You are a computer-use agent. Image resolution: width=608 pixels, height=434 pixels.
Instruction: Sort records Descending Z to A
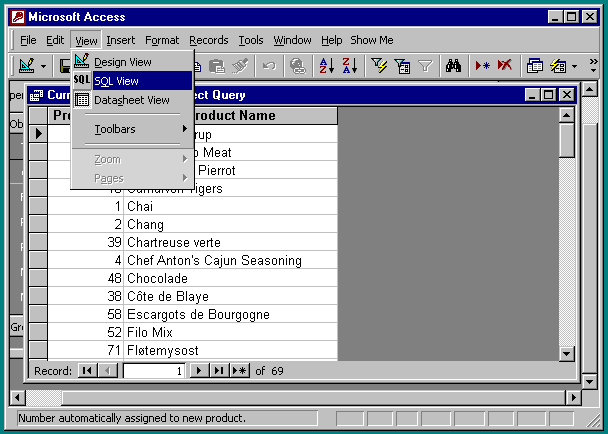tap(350, 66)
